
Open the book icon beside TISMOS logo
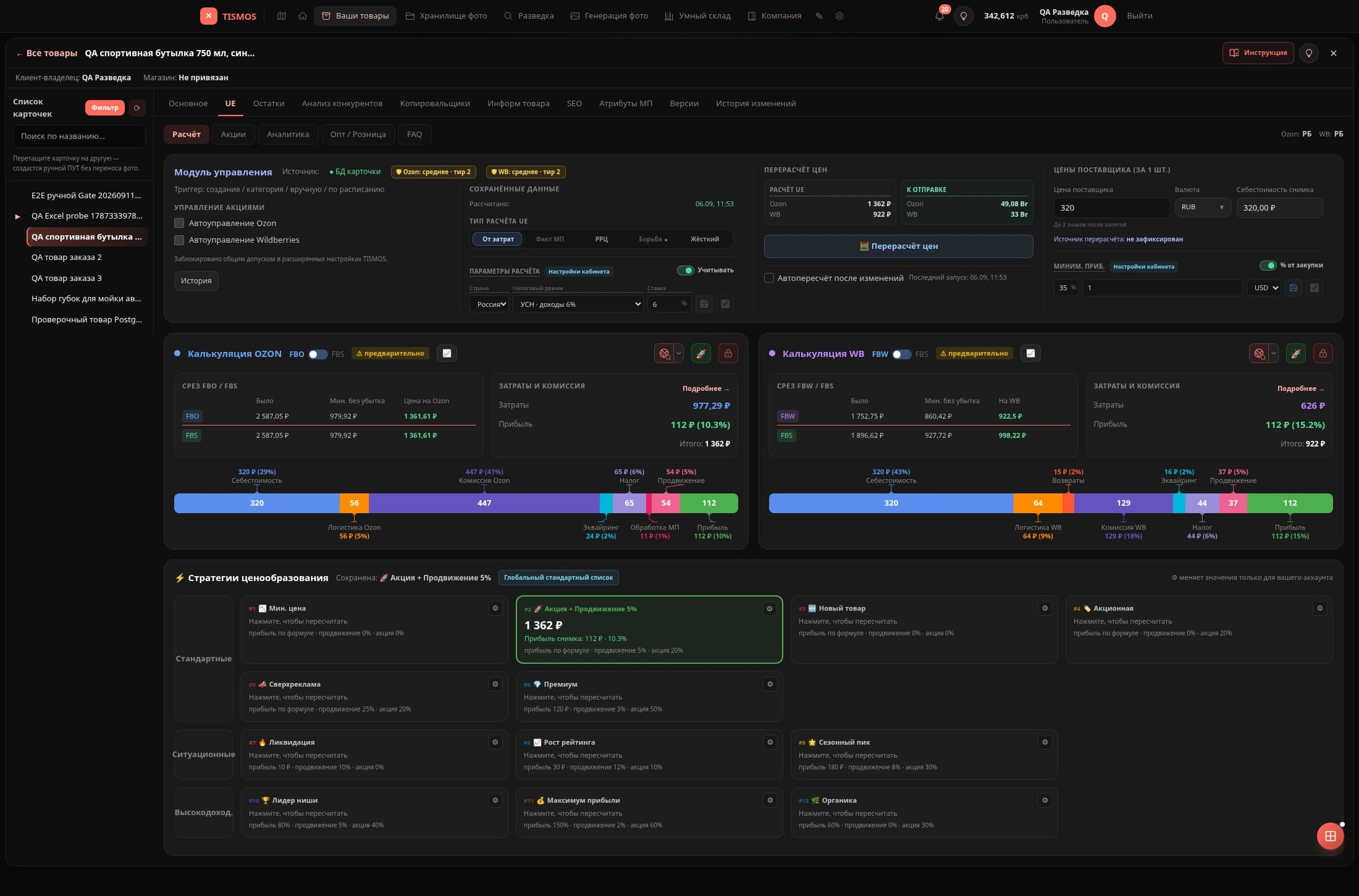coord(282,16)
